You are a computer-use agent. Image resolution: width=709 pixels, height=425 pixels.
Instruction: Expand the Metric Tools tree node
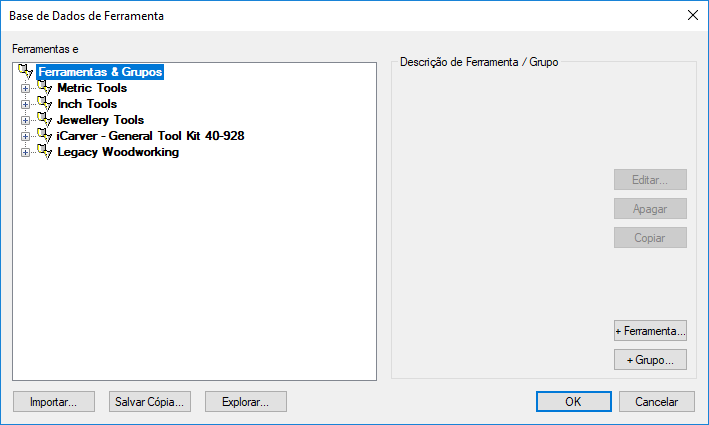pos(26,89)
